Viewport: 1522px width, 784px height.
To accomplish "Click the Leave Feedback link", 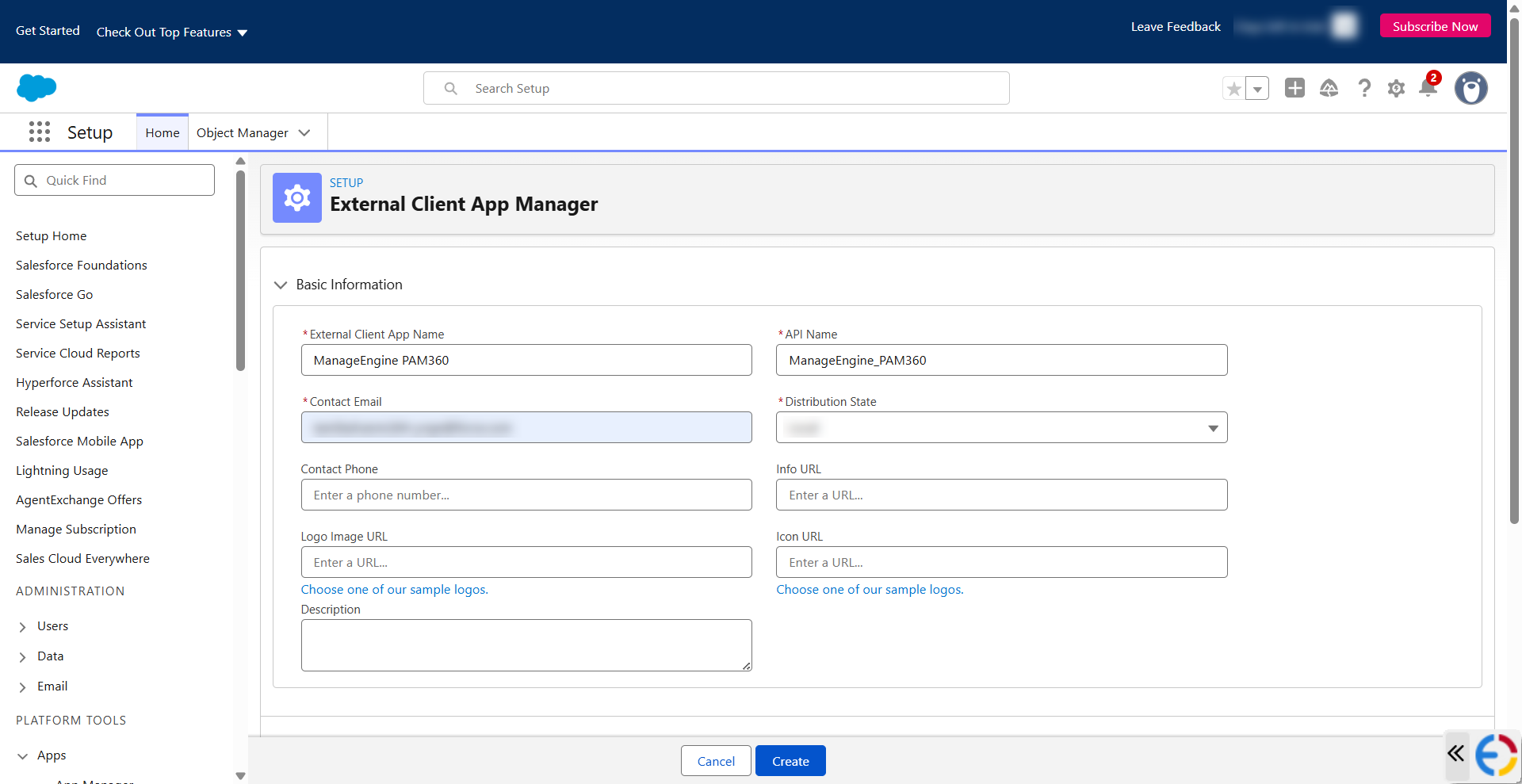I will point(1176,27).
